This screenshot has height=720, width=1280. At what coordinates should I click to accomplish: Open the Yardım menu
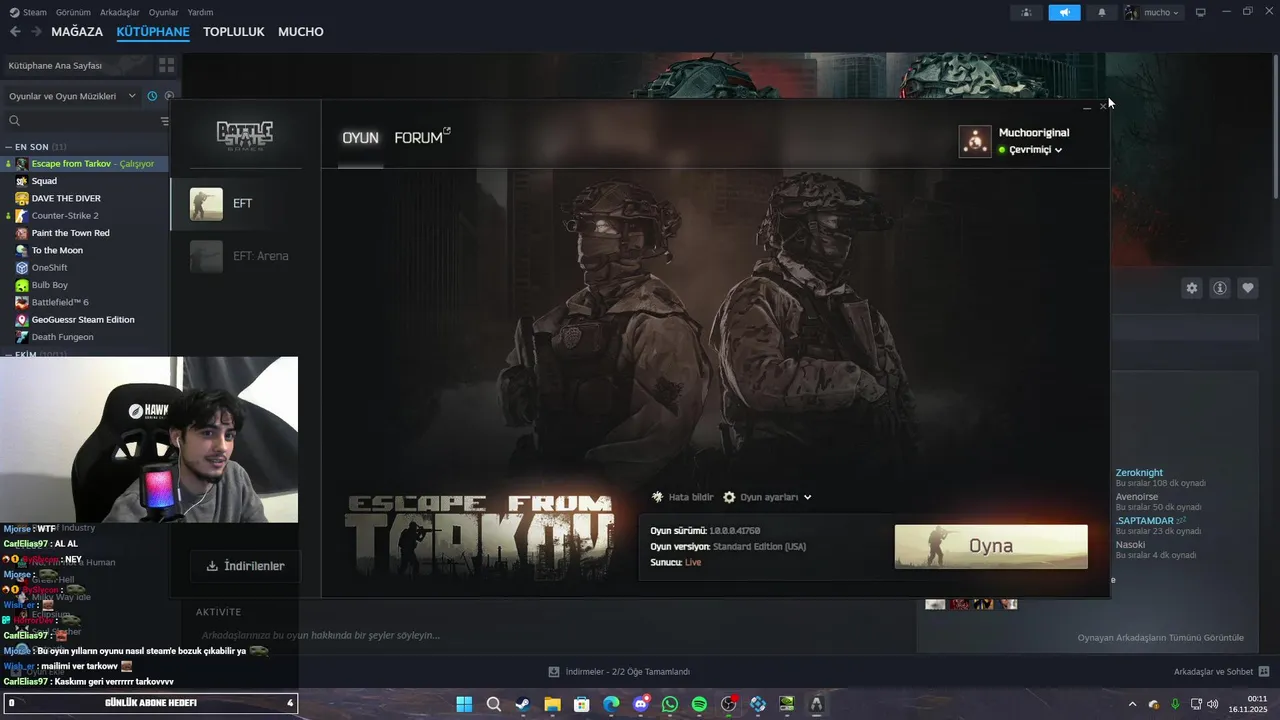point(200,12)
